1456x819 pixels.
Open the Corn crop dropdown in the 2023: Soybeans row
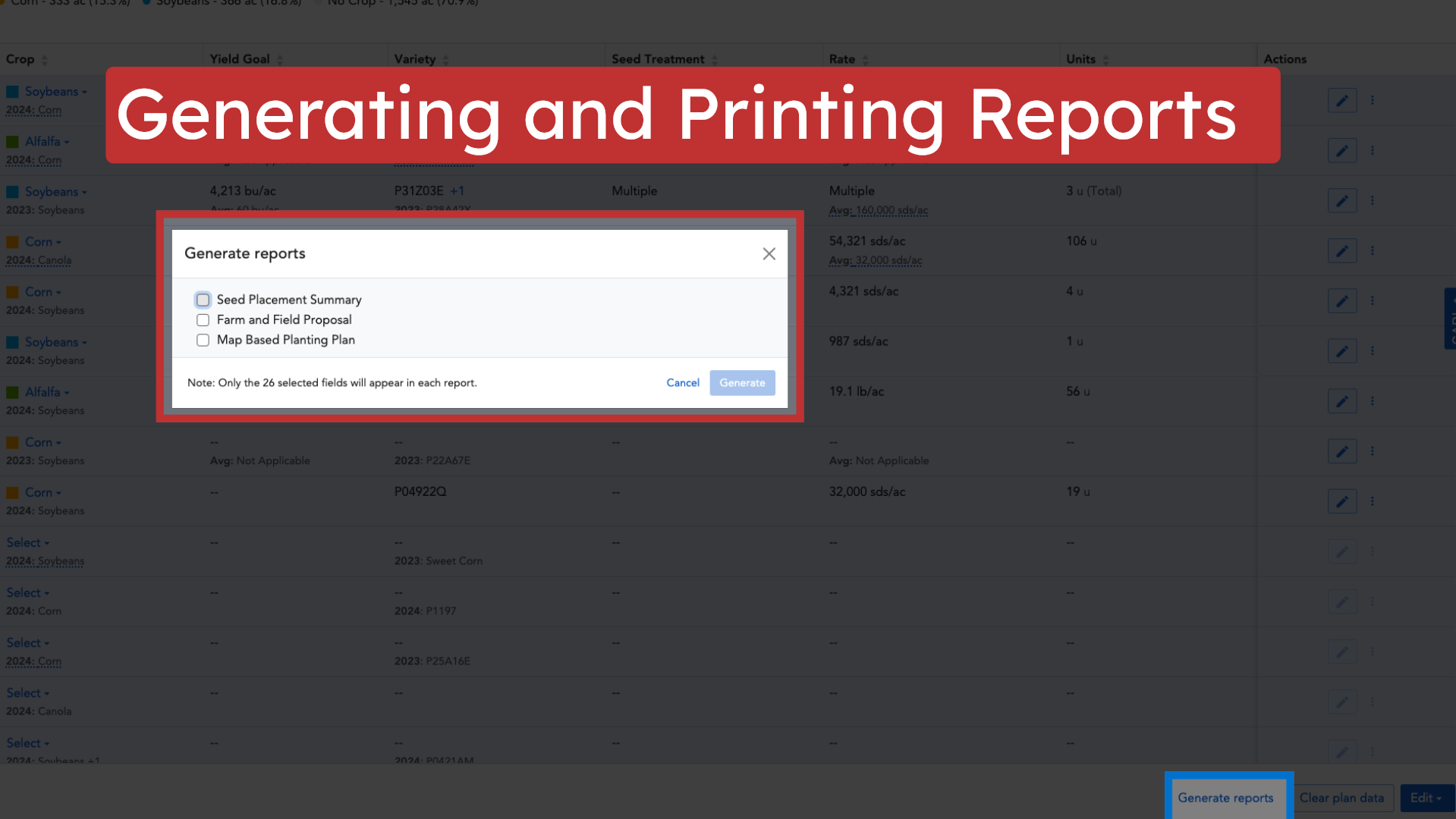(x=42, y=442)
